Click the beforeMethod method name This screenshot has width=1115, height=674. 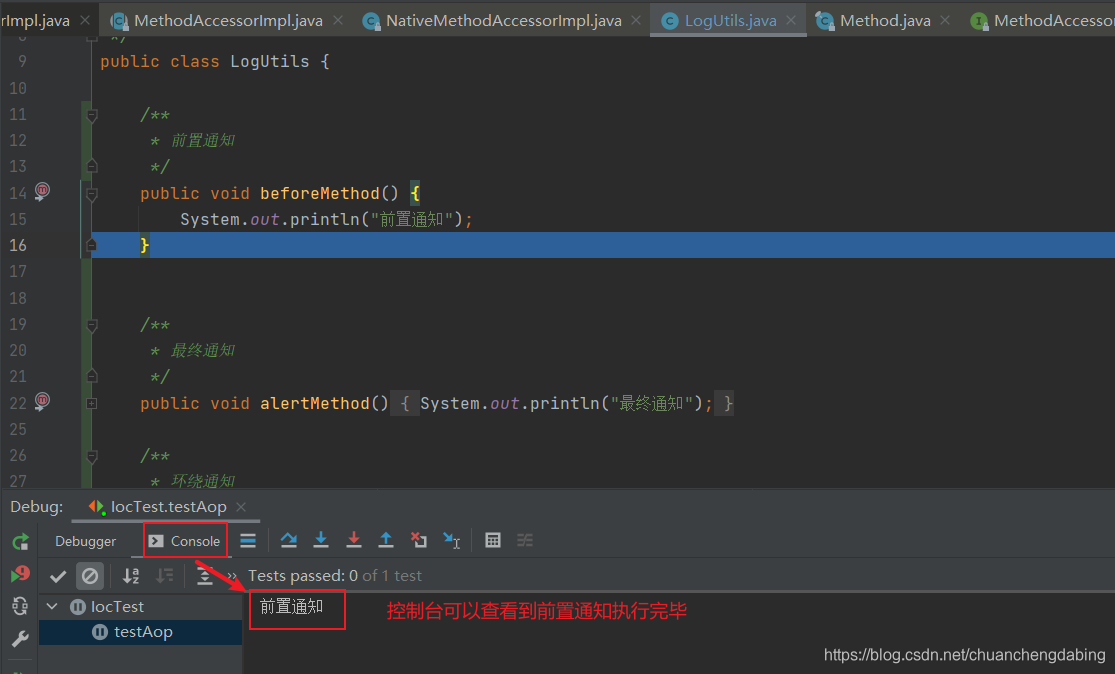[x=320, y=193]
